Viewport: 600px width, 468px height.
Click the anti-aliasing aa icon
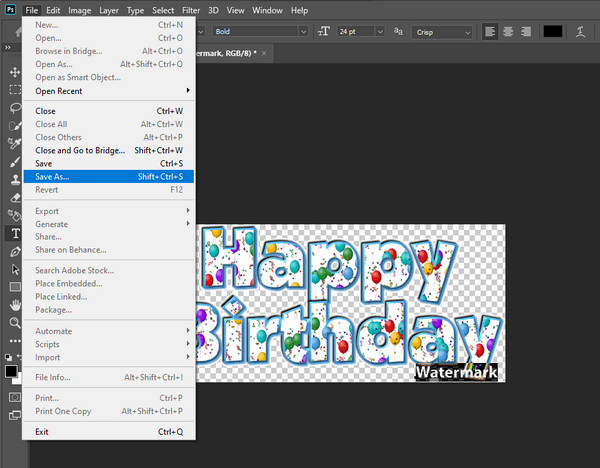click(x=398, y=31)
